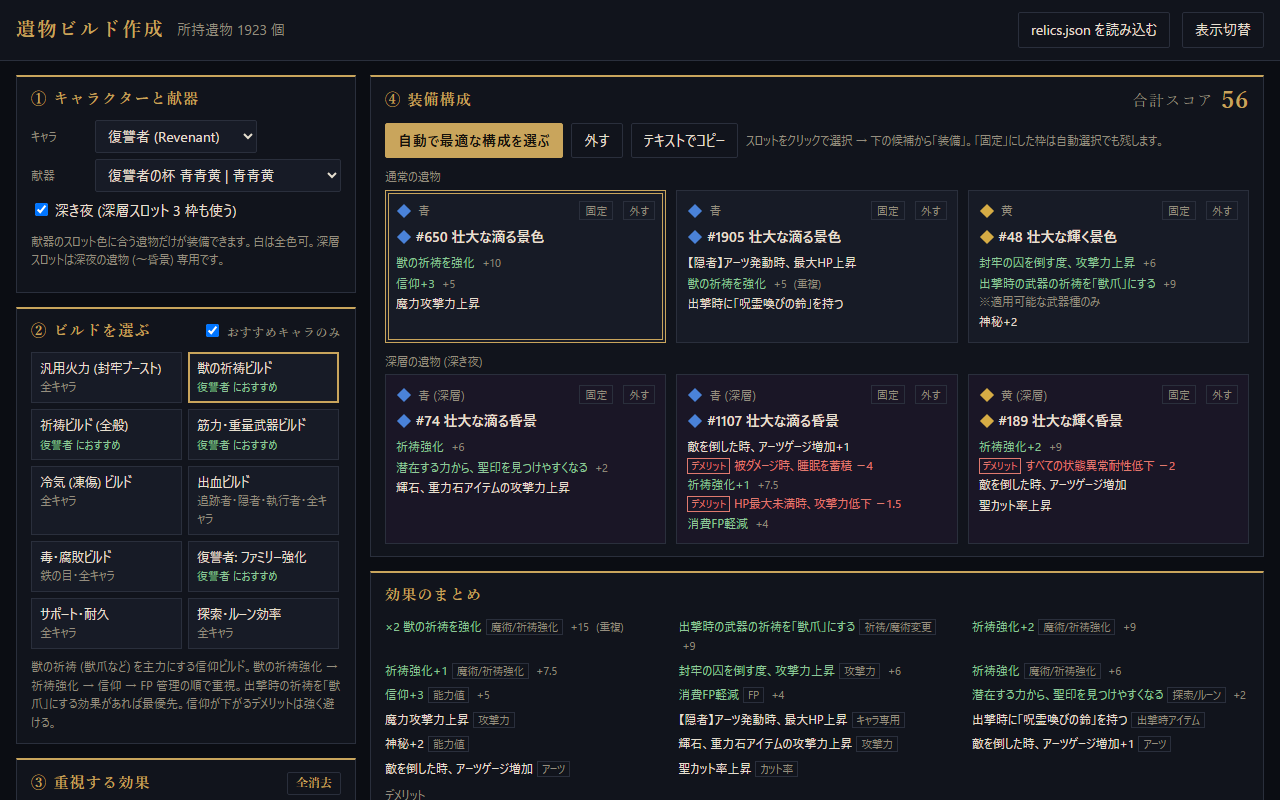Select 獣の祈祷ビルド build
Image resolution: width=1280 pixels, height=800 pixels.
(x=263, y=377)
